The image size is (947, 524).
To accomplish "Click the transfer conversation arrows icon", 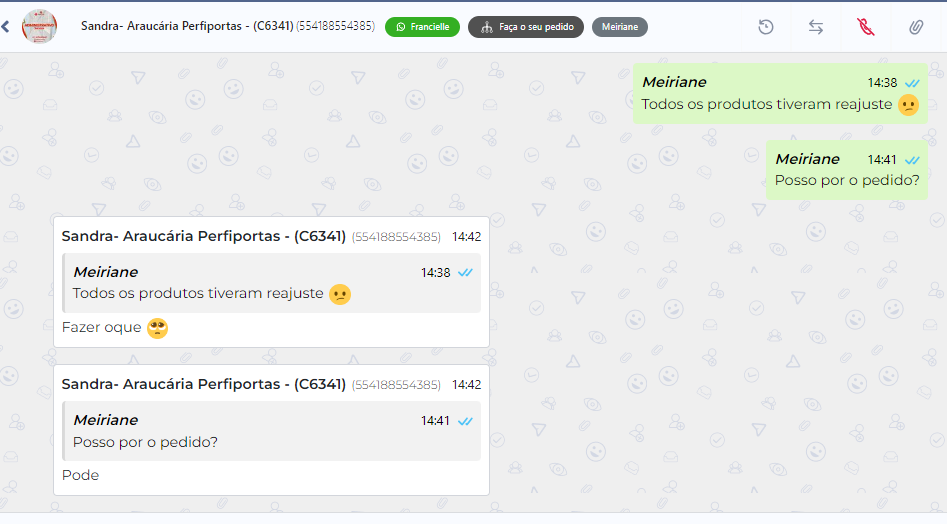I will 816,27.
